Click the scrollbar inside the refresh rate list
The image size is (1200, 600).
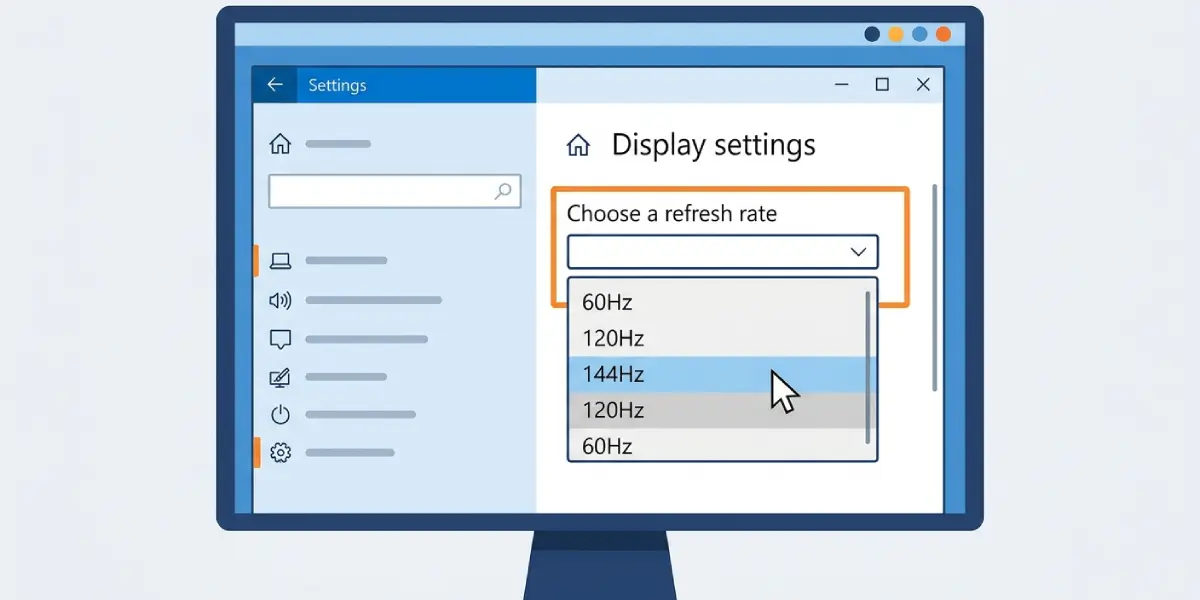[868, 367]
